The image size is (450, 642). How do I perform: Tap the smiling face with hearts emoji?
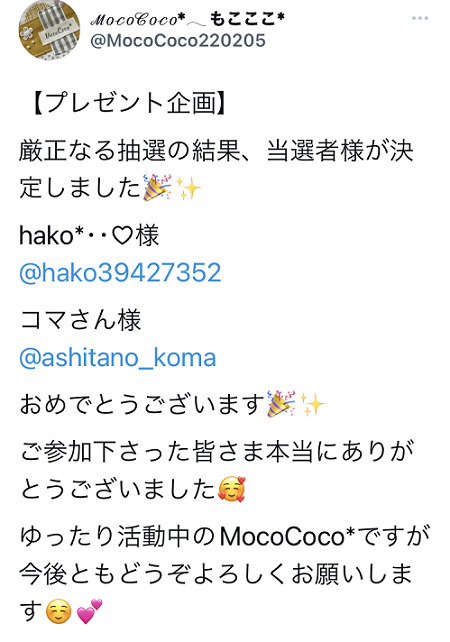point(231,490)
